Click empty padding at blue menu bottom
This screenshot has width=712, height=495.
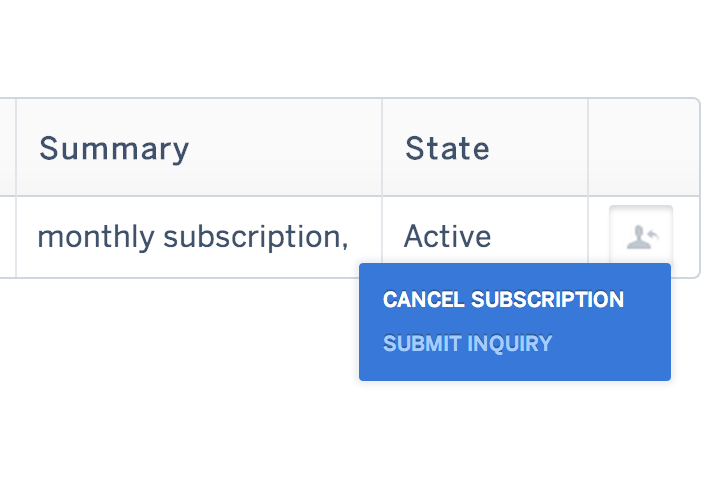pos(514,370)
